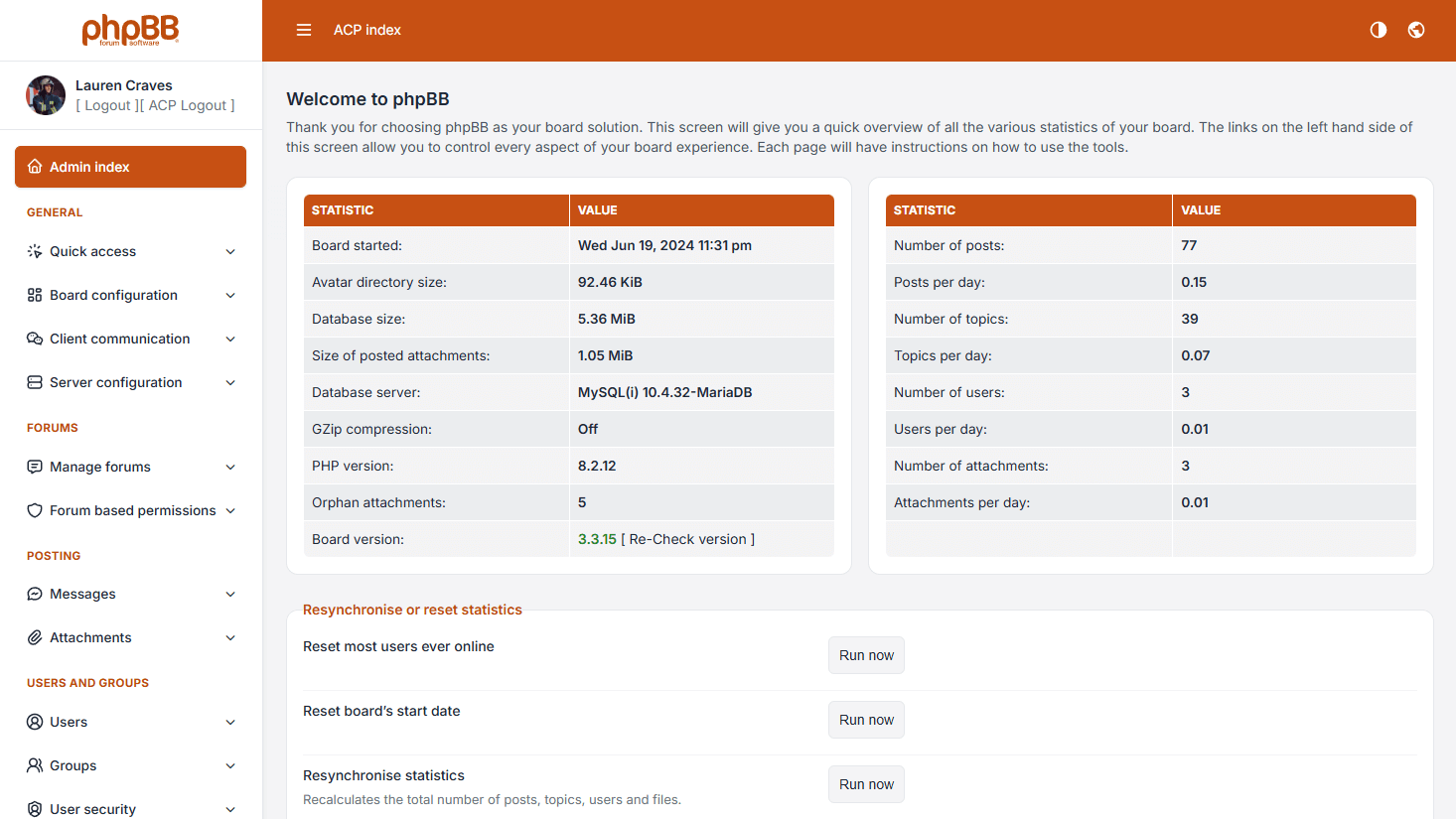Click Lauren Craves profile avatar
The image size is (1456, 819).
(46, 95)
